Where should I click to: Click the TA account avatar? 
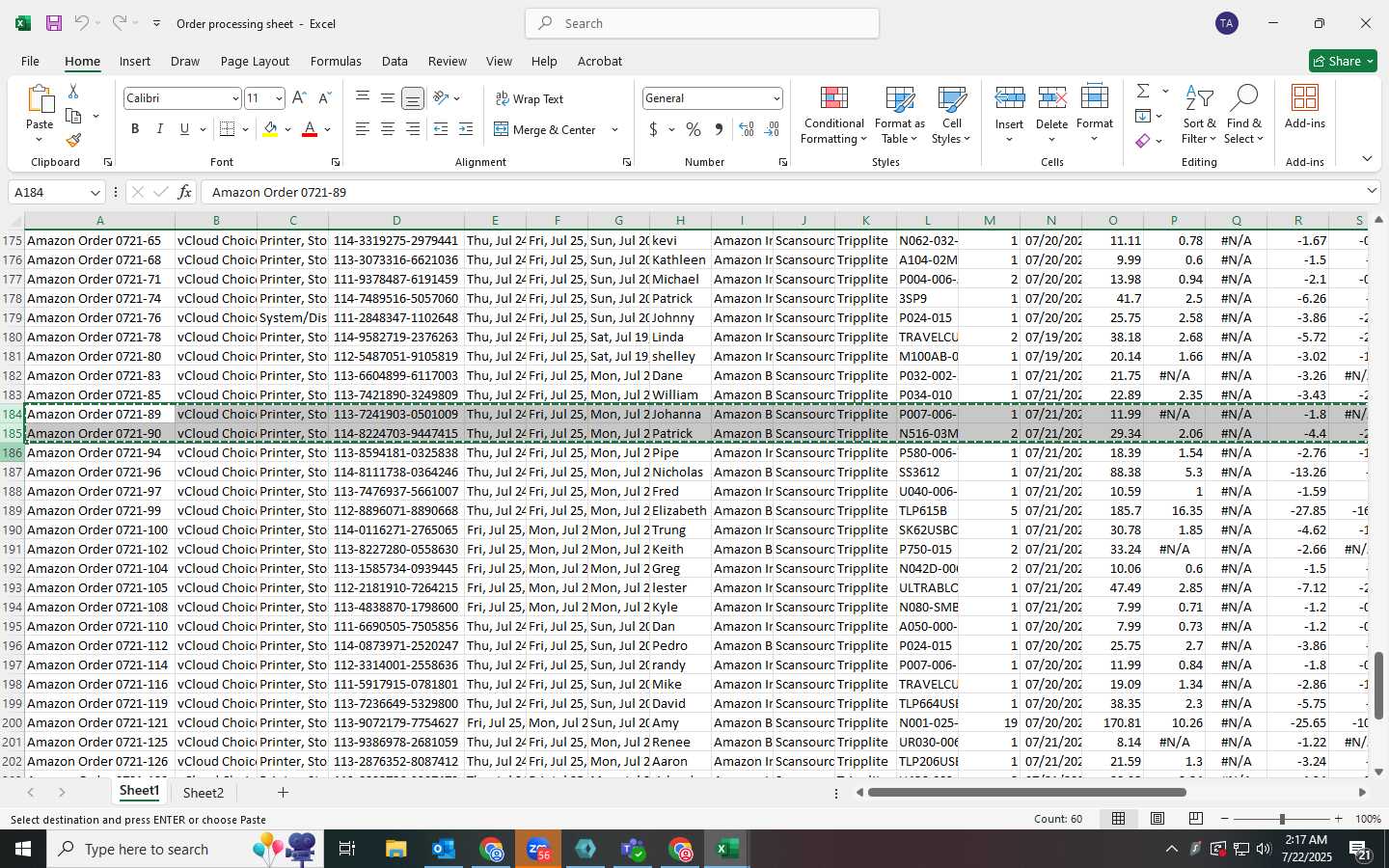(x=1227, y=23)
